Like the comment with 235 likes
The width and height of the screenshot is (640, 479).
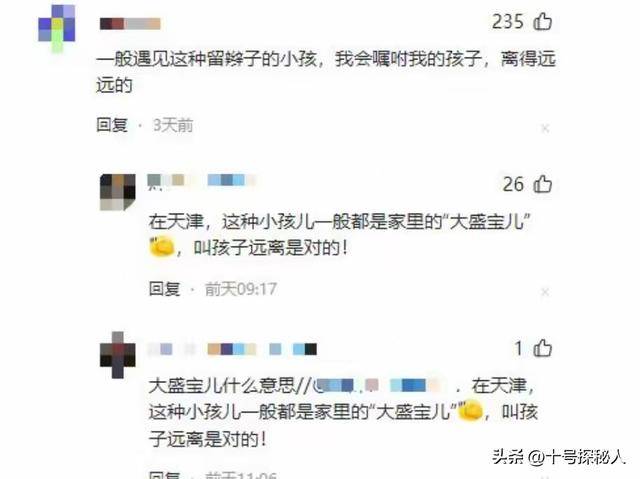[542, 21]
